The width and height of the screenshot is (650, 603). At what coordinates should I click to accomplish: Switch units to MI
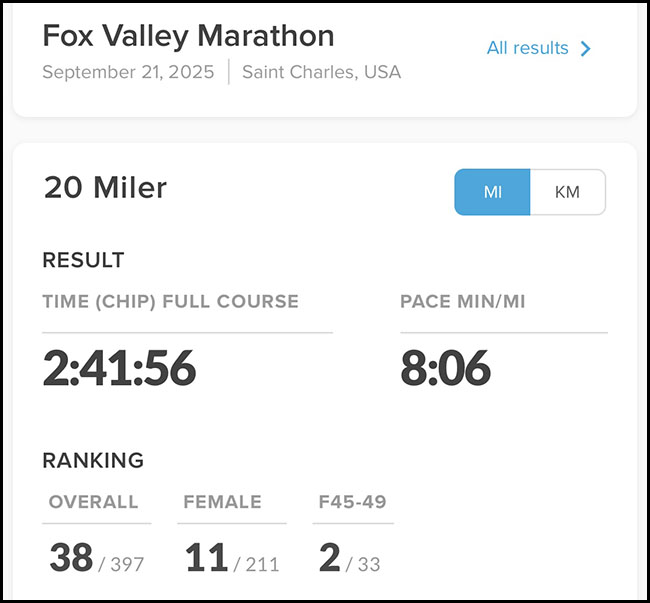coord(492,192)
